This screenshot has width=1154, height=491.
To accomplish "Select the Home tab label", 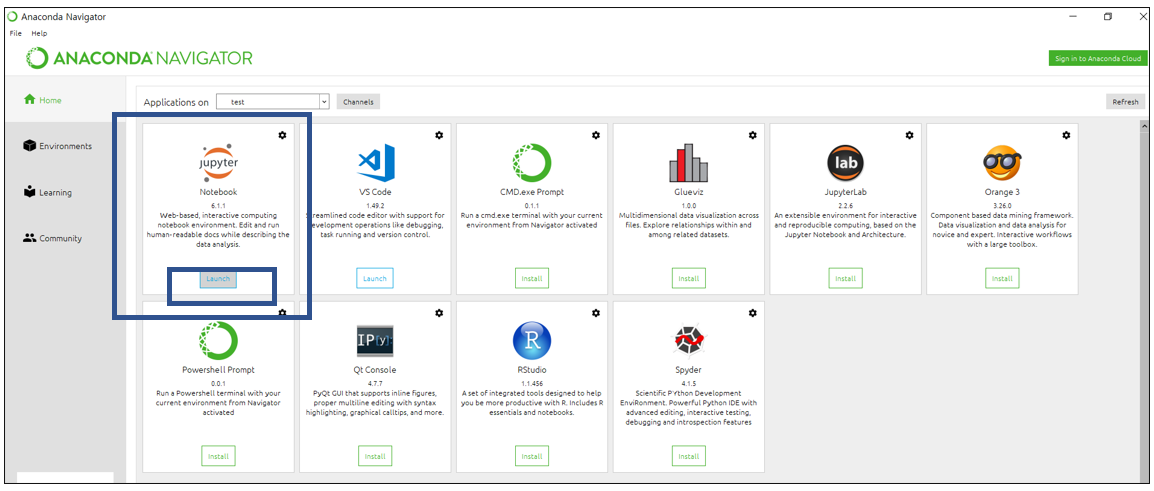I will point(51,100).
